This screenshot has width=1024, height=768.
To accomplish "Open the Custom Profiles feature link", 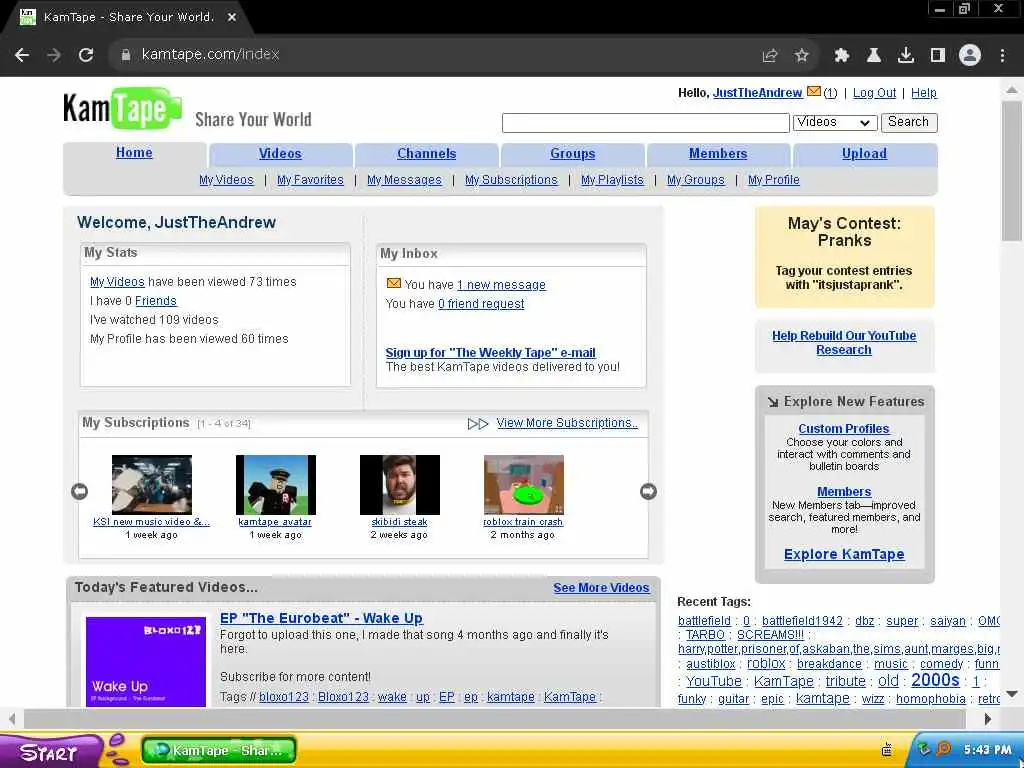I will (844, 429).
